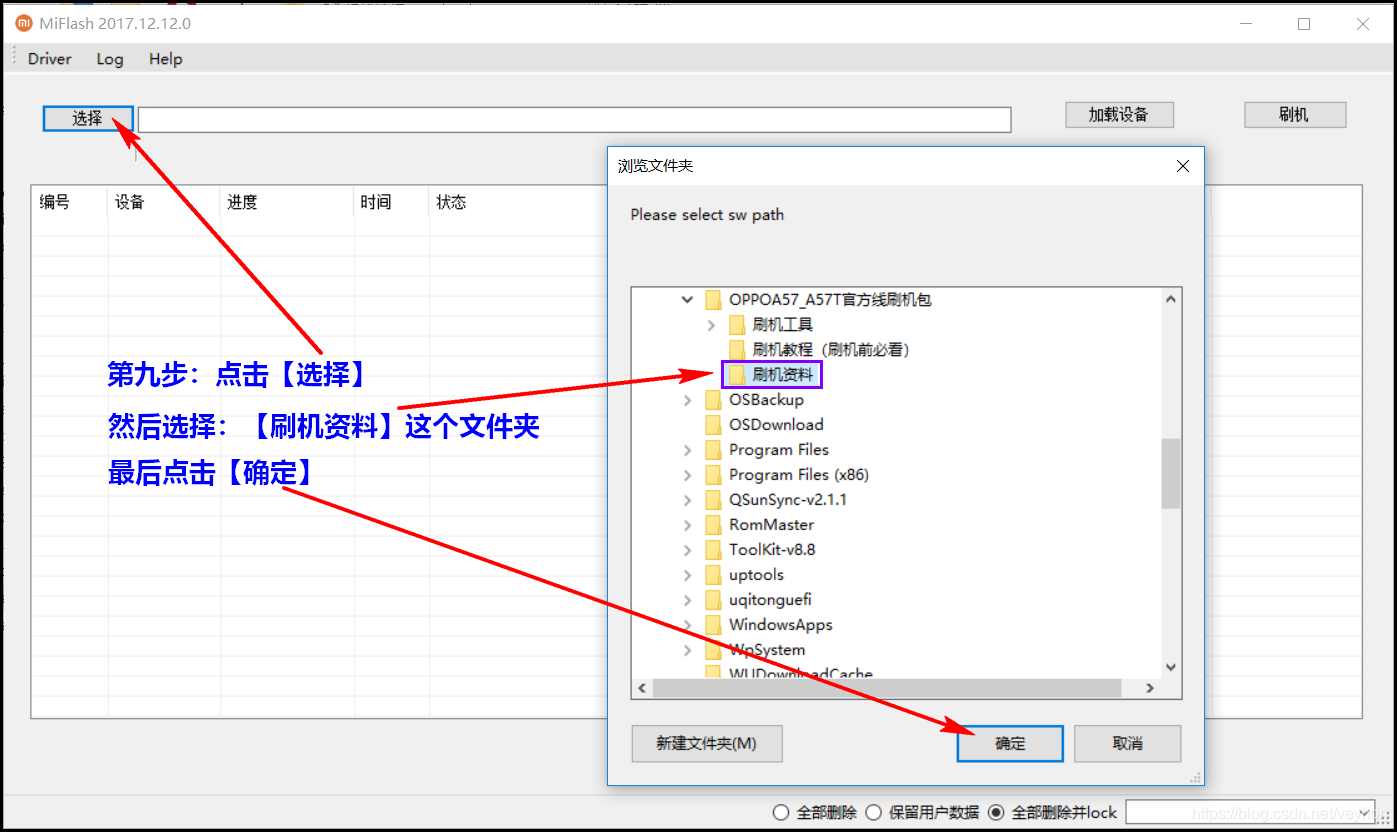Click the 刷机工具 folder icon
Image resolution: width=1397 pixels, height=832 pixels.
737,324
